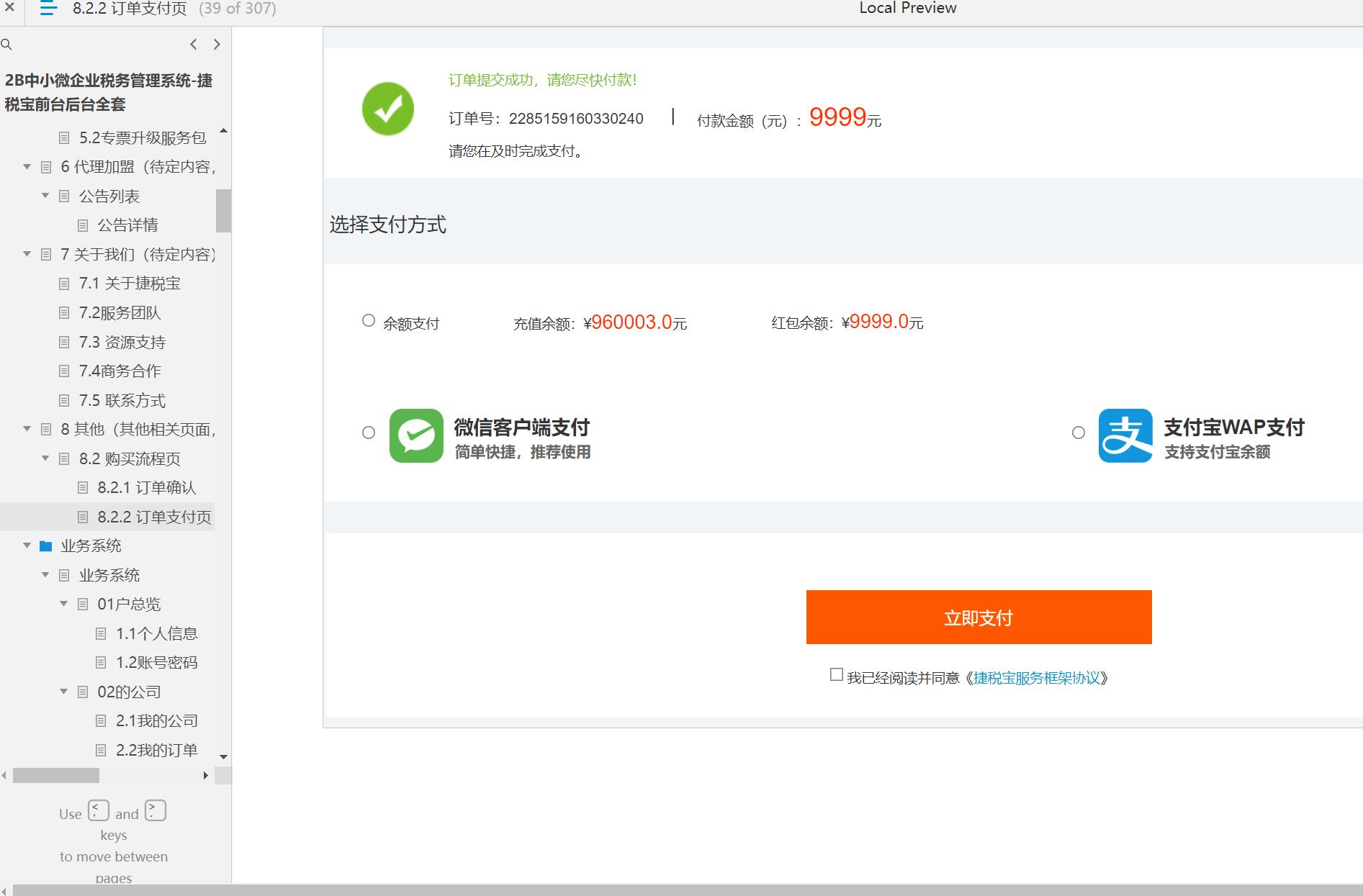Click page icon beside 7.4商务合作
This screenshot has width=1363, height=896.
pyautogui.click(x=64, y=371)
